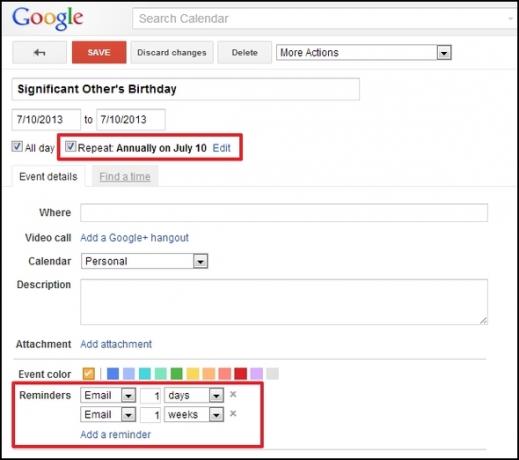Screen dimensions: 519x460
Task: Pick the green event color swatch
Action: (177, 374)
